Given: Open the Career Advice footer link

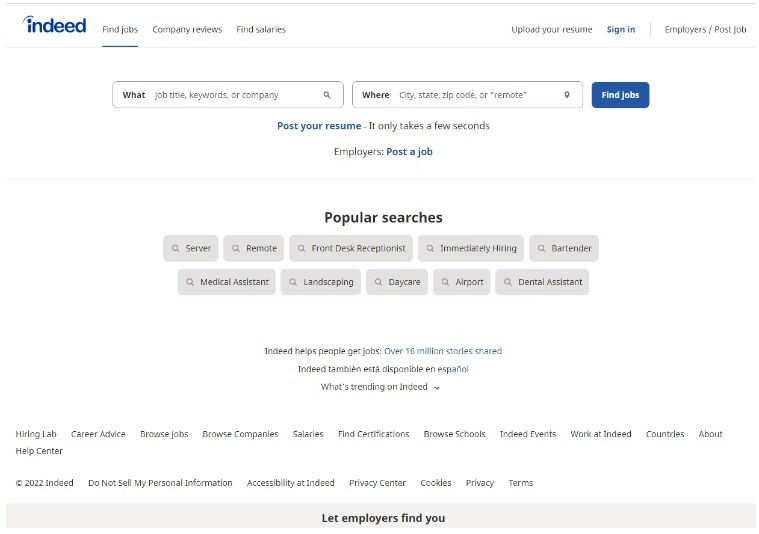Looking at the screenshot, I should pyautogui.click(x=98, y=434).
